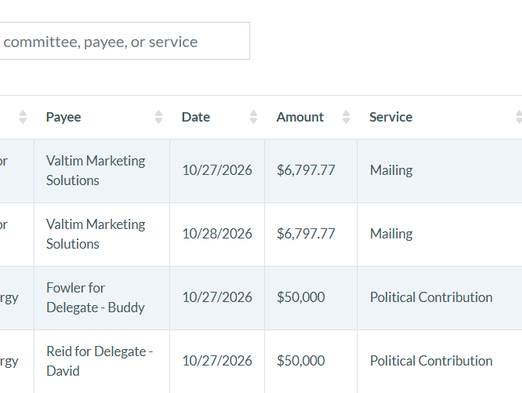
Task: Click Mailing service in the 10/28/2026 row
Action: pyautogui.click(x=391, y=234)
